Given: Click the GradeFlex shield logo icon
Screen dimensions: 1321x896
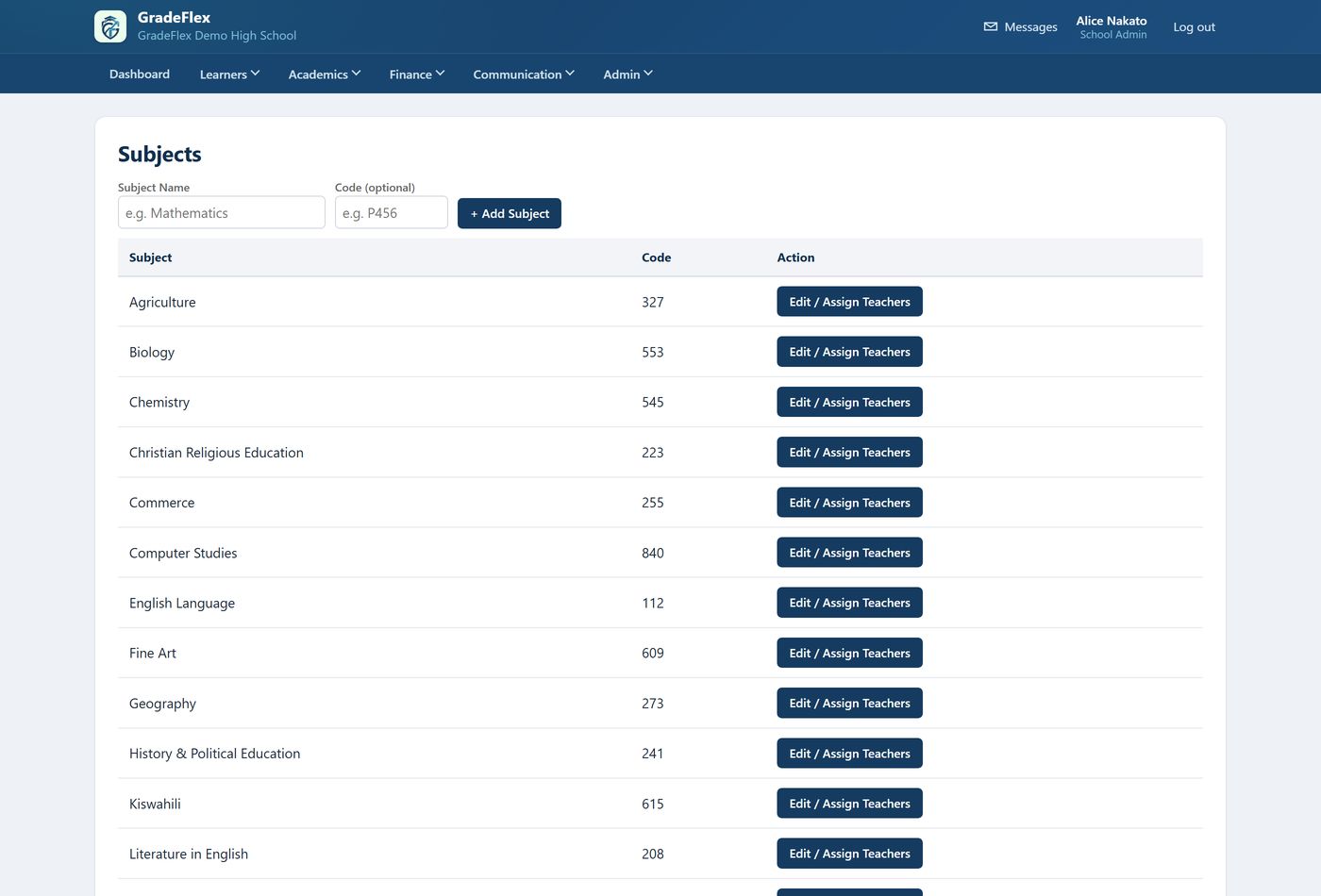Looking at the screenshot, I should click(x=110, y=26).
